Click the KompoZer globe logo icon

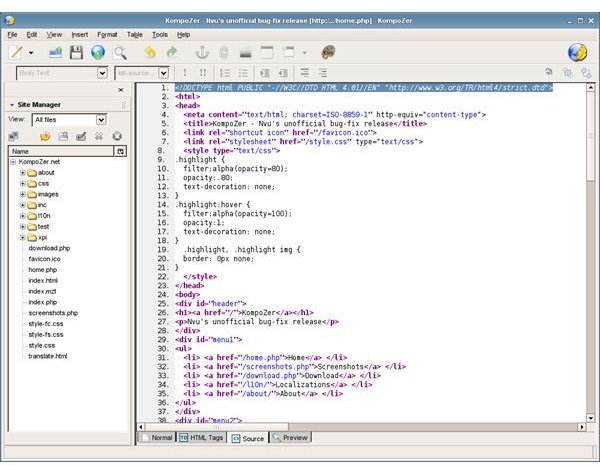[577, 53]
